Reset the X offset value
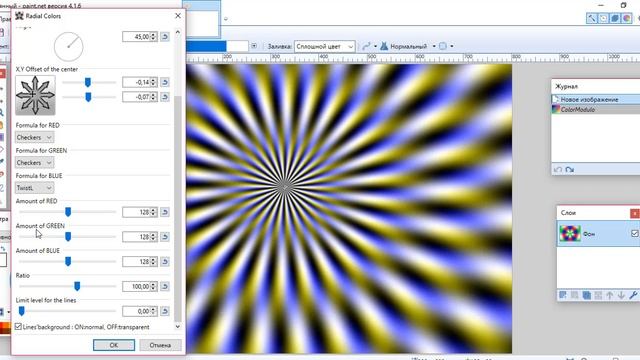Viewport: 640px width, 360px height. tap(165, 82)
